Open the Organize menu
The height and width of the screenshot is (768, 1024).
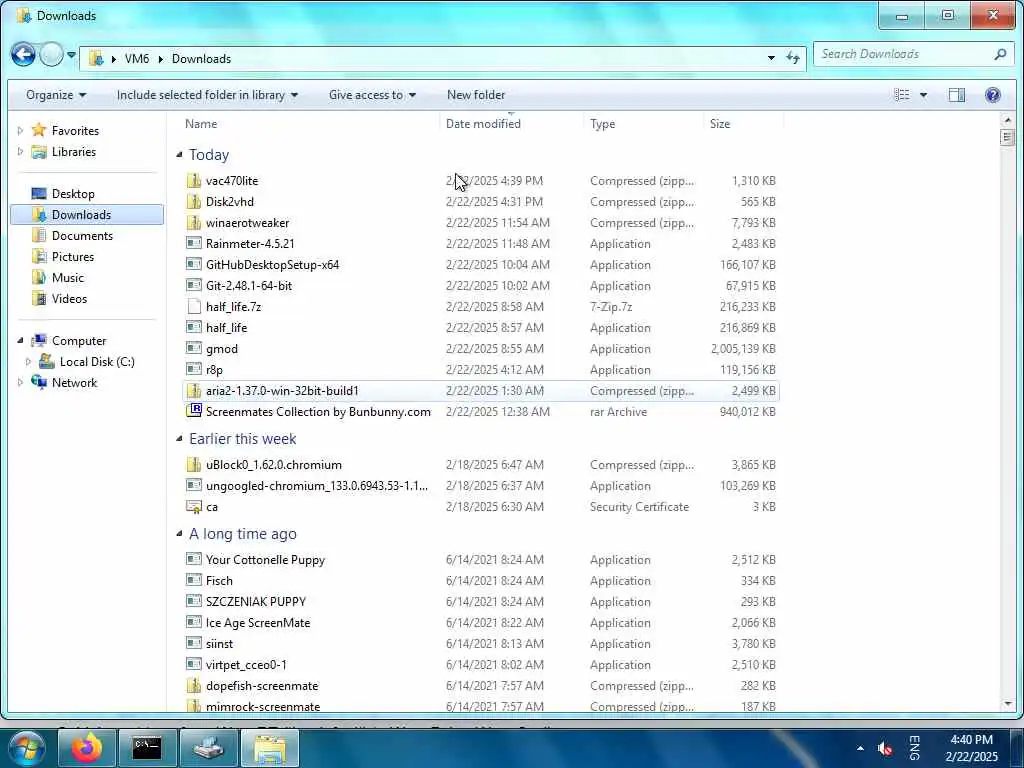(x=56, y=95)
